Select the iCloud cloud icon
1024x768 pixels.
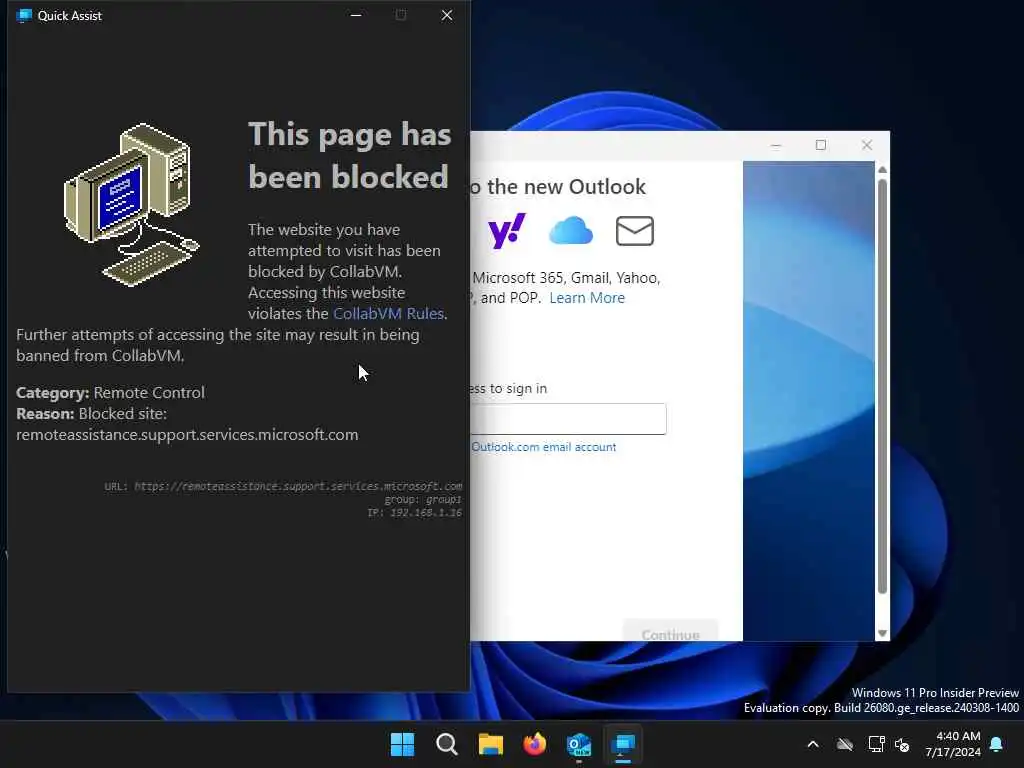(571, 231)
